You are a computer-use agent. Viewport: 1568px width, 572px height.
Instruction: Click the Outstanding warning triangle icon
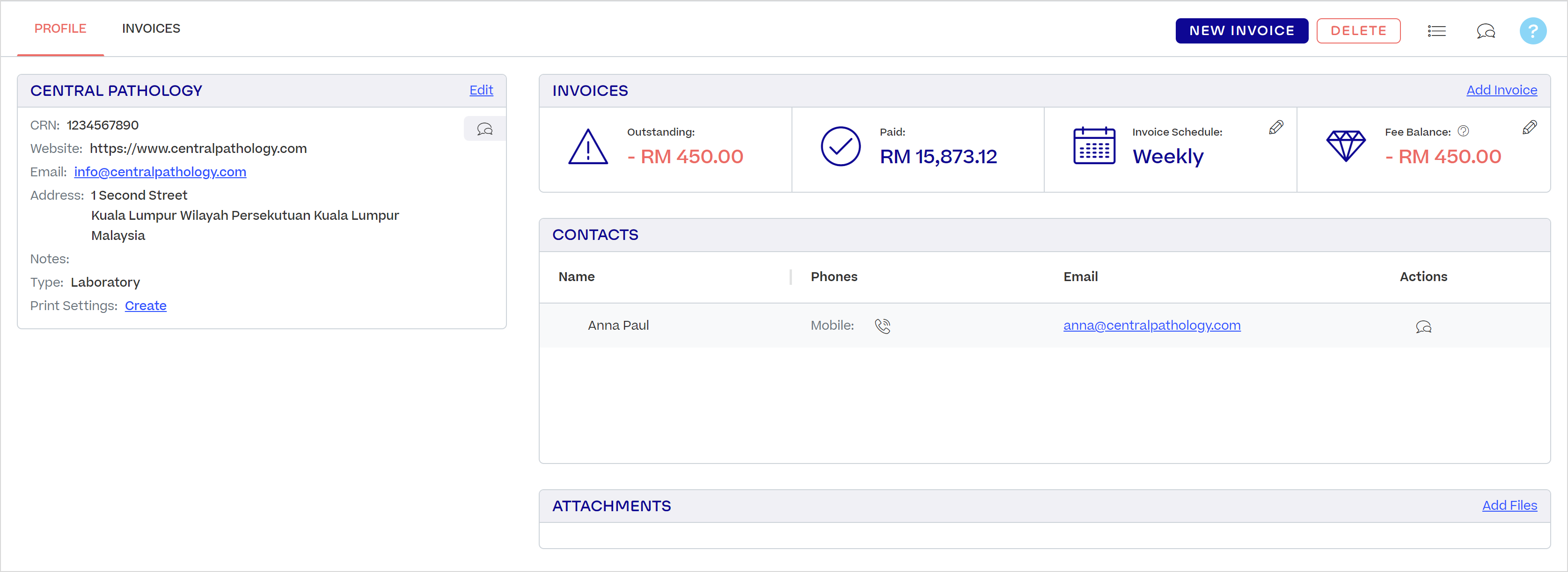pos(588,147)
